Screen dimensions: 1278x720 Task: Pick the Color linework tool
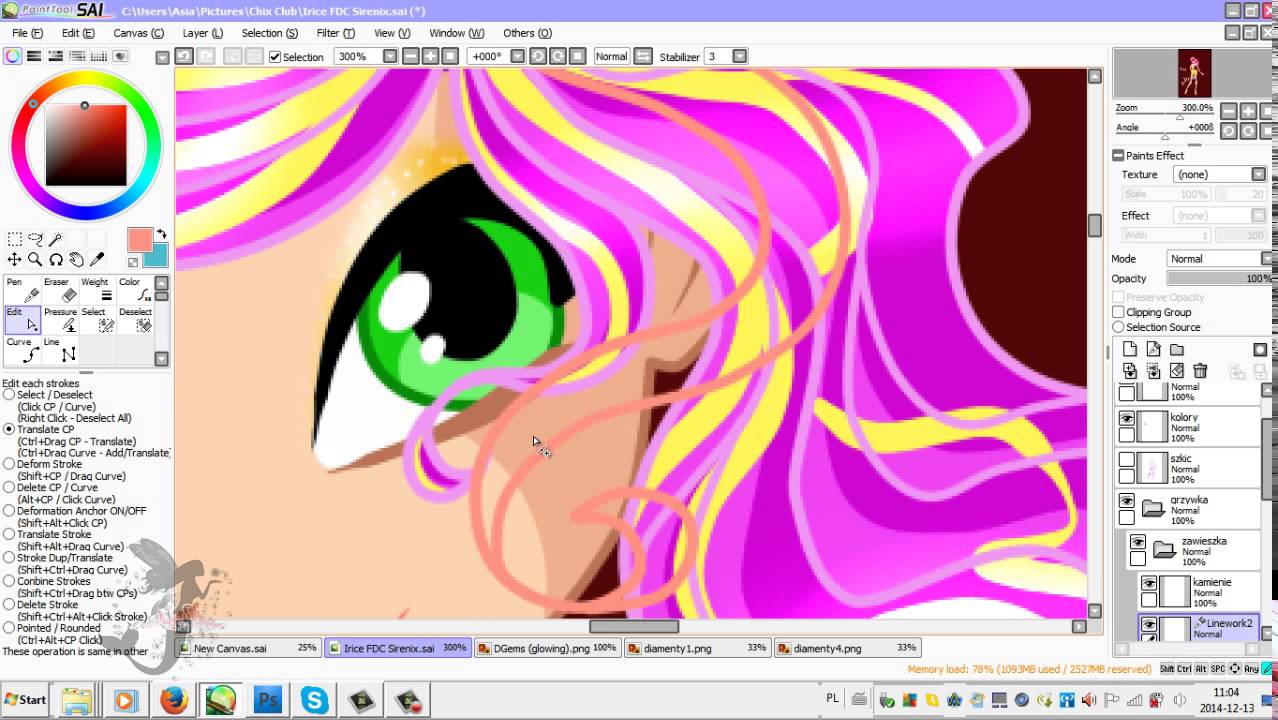point(134,290)
